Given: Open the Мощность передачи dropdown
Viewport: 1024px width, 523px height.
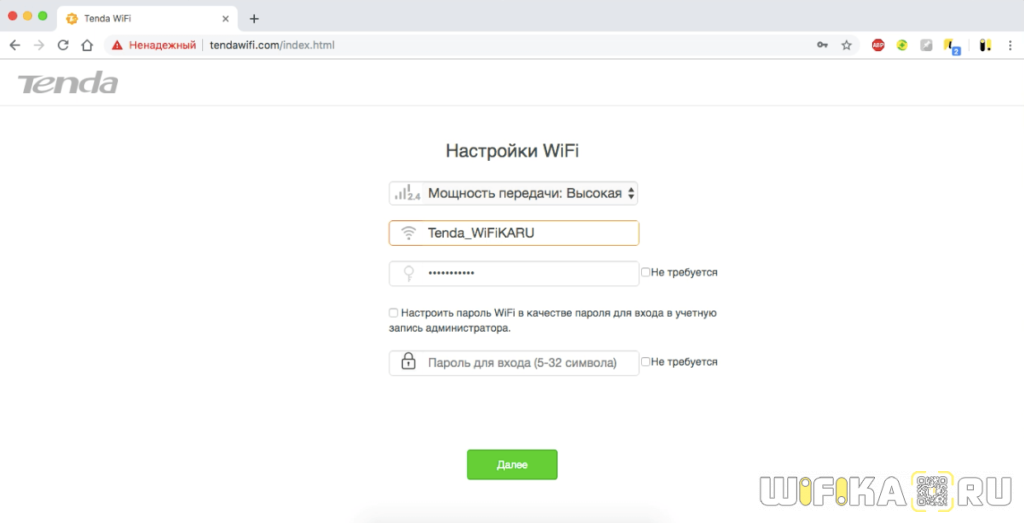Looking at the screenshot, I should tap(513, 193).
